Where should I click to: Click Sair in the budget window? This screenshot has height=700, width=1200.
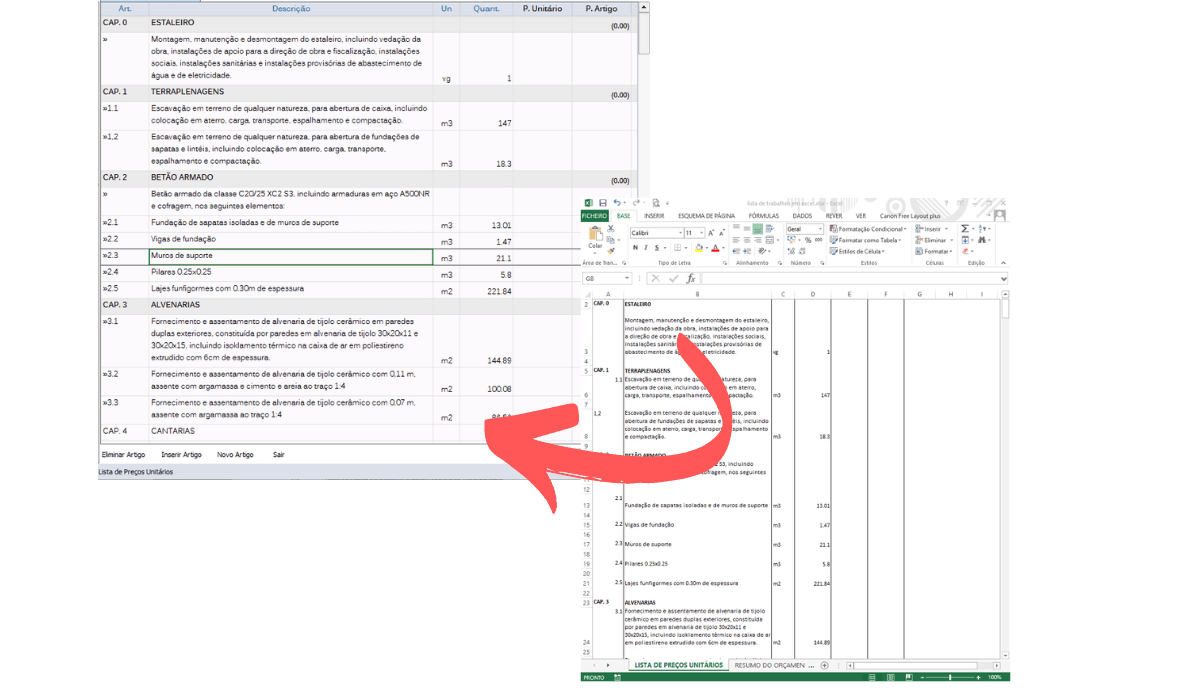(x=278, y=455)
